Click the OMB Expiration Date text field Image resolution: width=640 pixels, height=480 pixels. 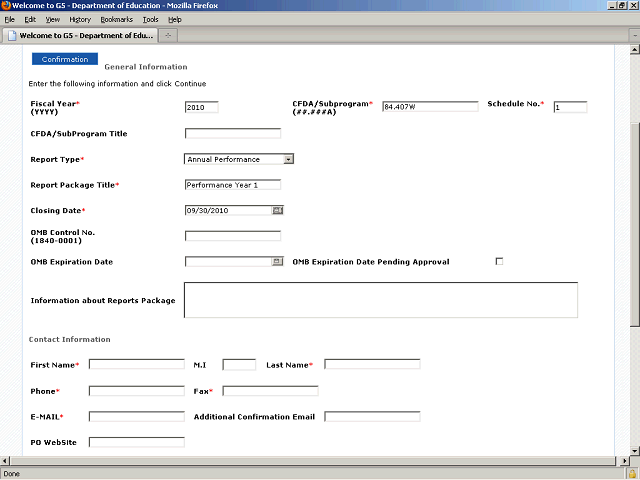[229, 261]
